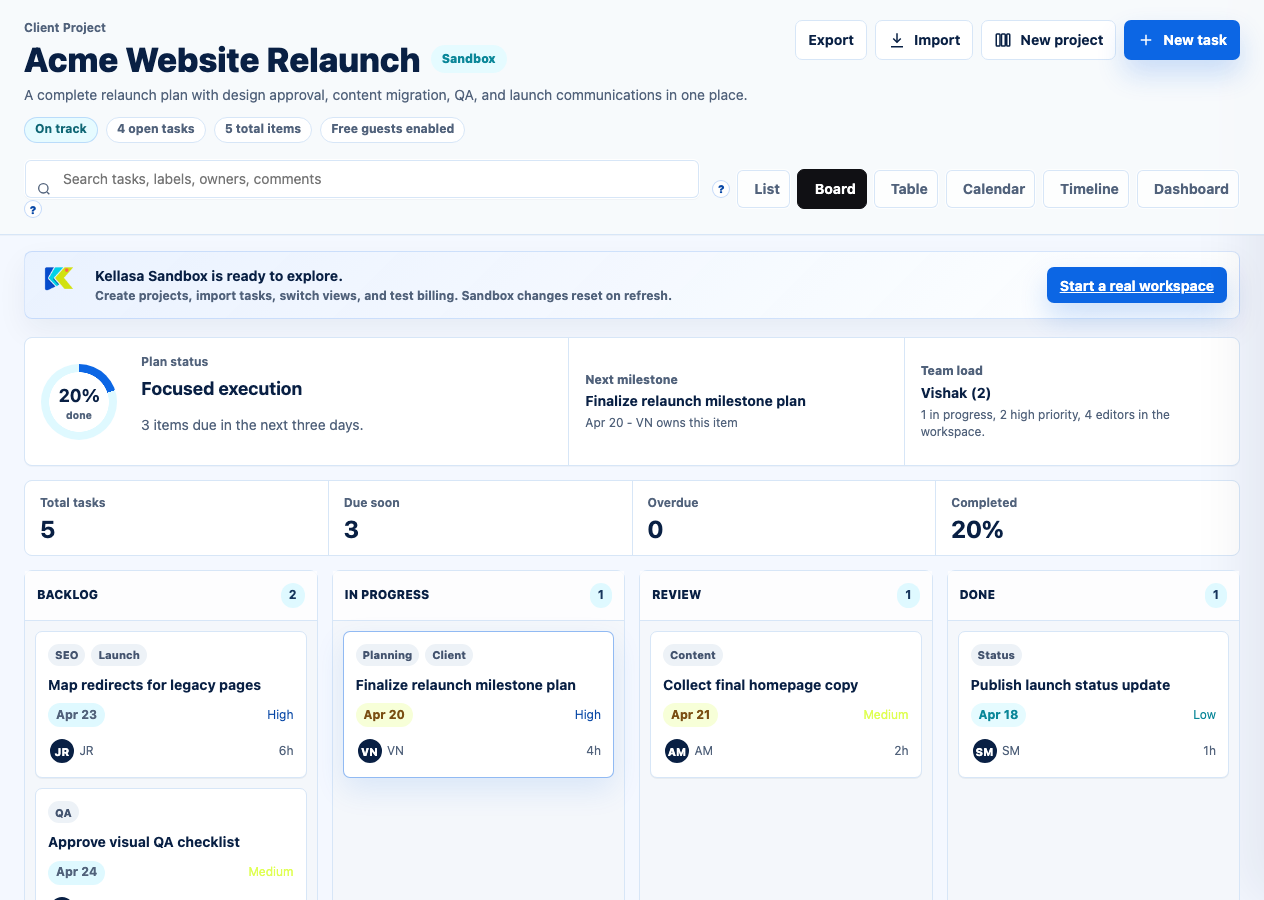Click the Kellasa logo icon in the banner
The width and height of the screenshot is (1264, 900).
coord(59,279)
